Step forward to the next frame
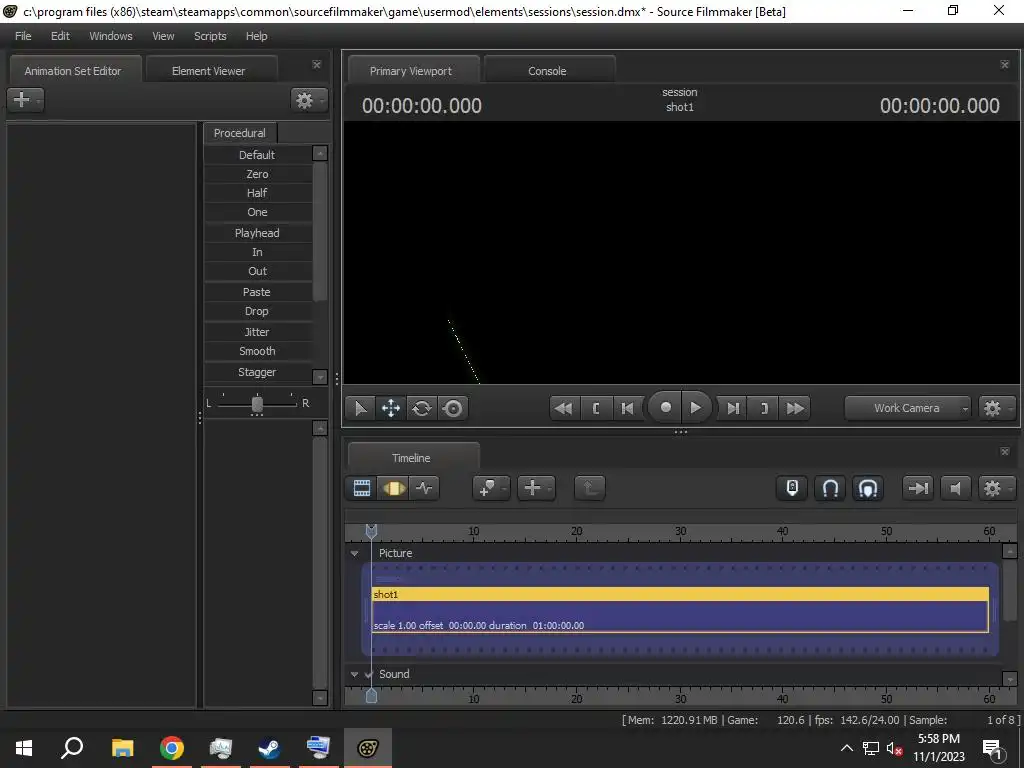 coord(733,408)
